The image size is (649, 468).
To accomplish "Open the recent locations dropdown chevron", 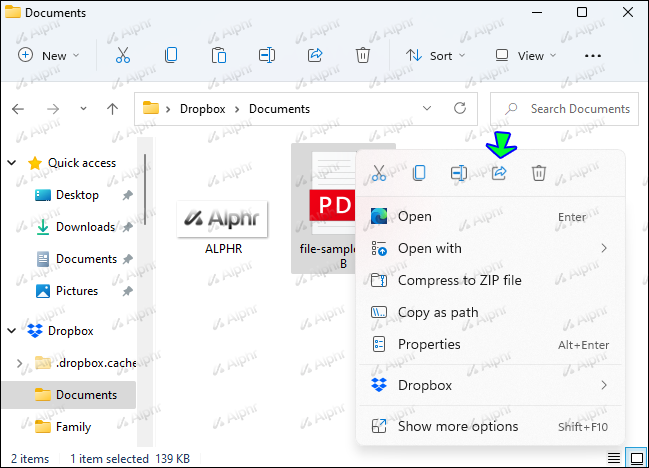I will (x=83, y=109).
